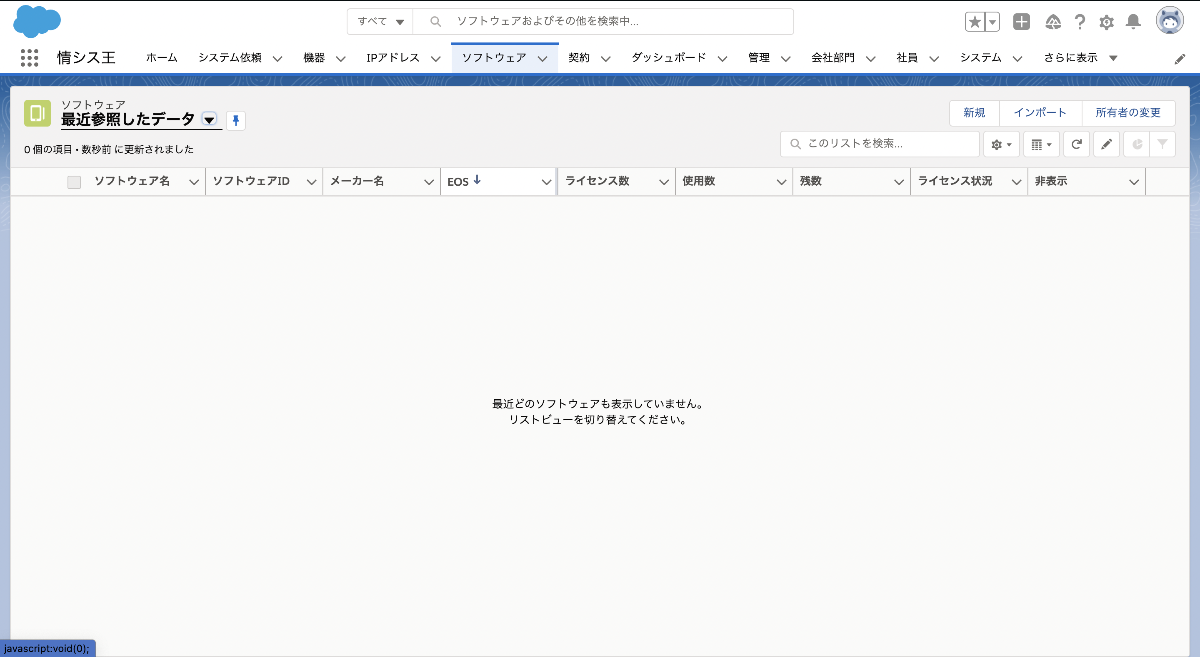The image size is (1200, 657).
Task: Open the Trailhead guidance icon
Action: coord(1052,22)
